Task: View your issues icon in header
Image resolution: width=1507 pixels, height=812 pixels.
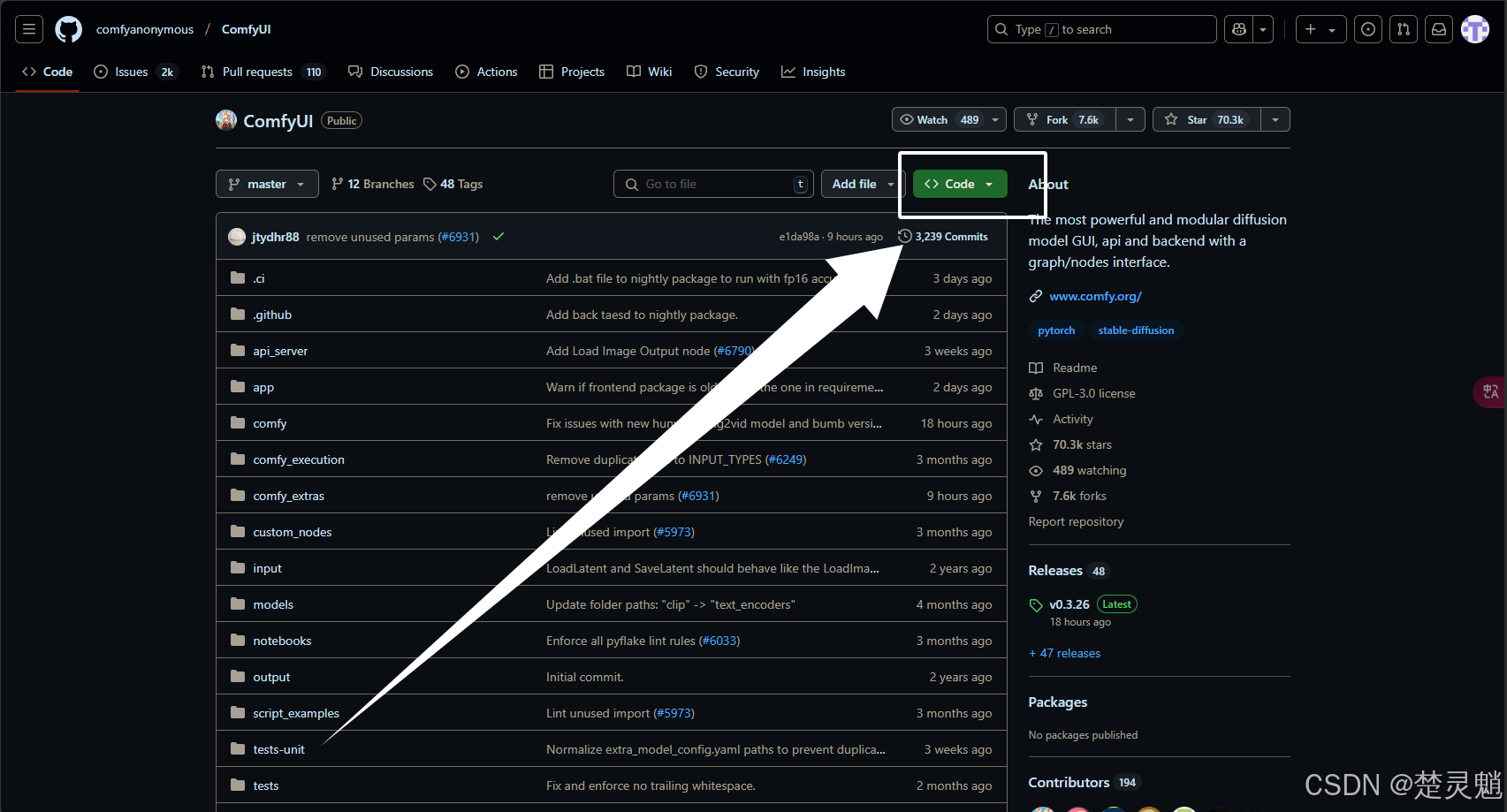Action: click(x=1368, y=29)
